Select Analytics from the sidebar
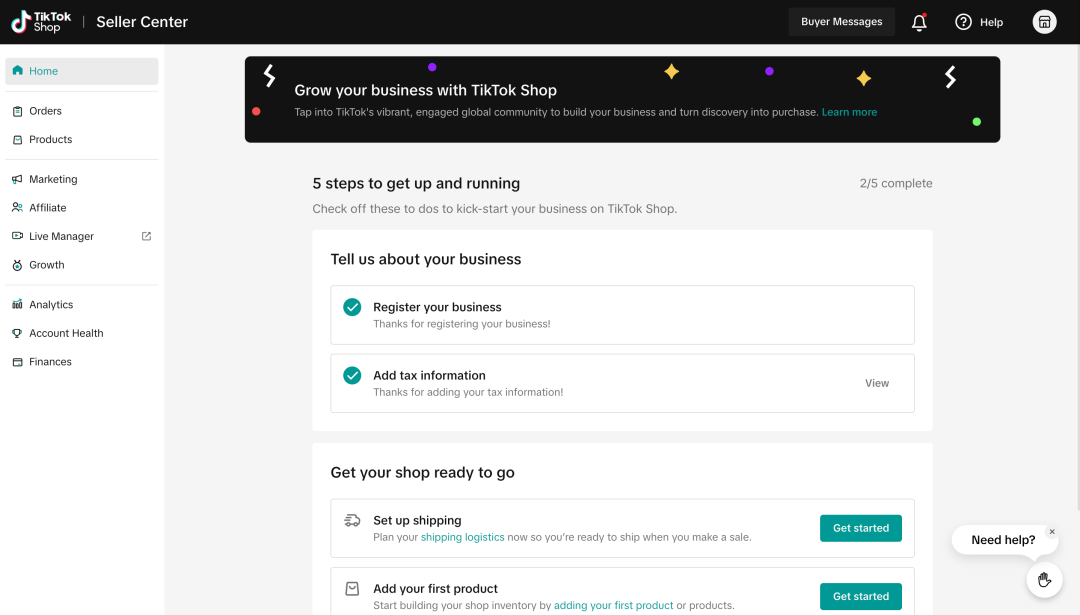 click(x=51, y=305)
